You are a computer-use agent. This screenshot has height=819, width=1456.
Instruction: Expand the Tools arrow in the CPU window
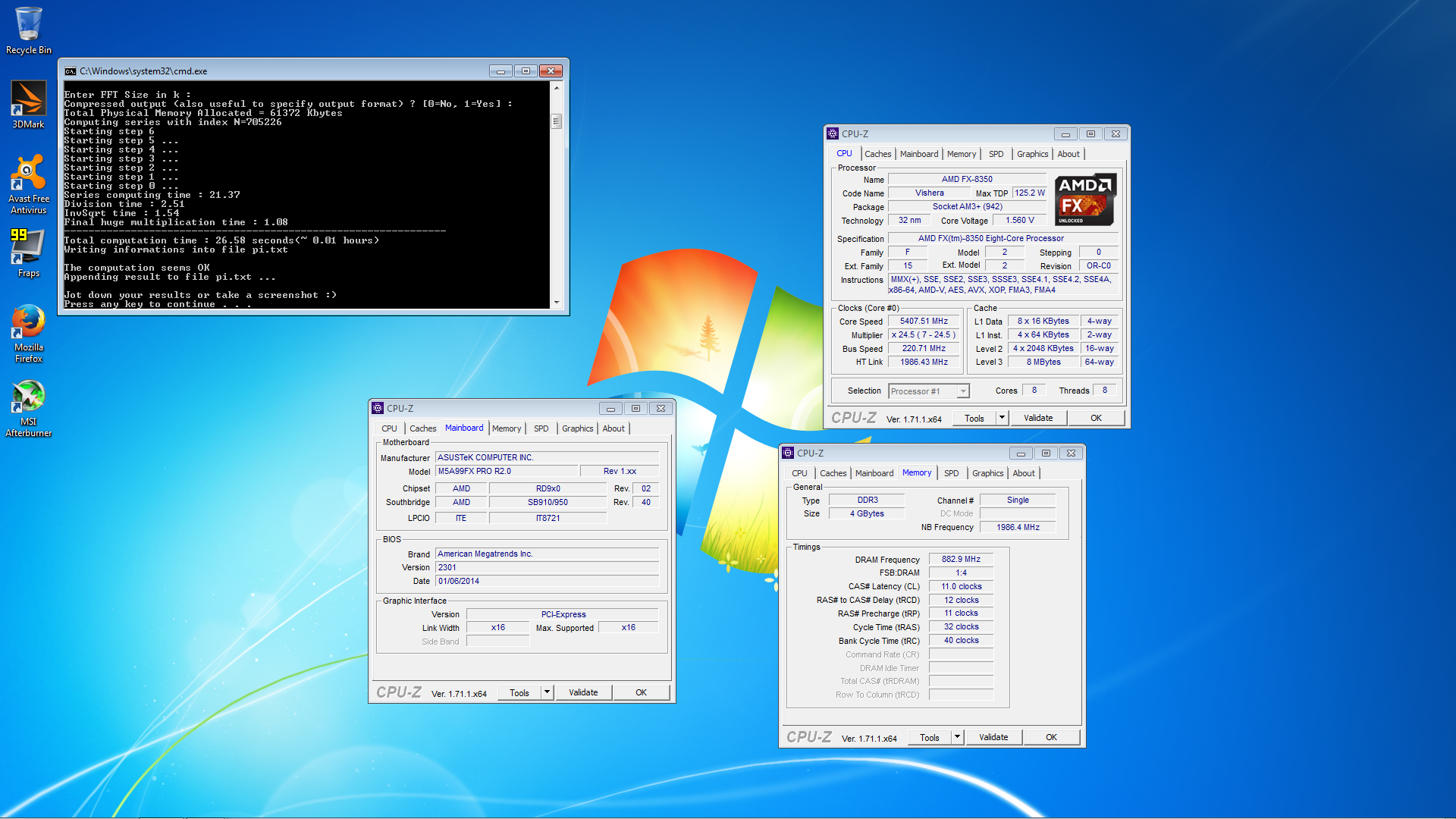tap(1002, 418)
